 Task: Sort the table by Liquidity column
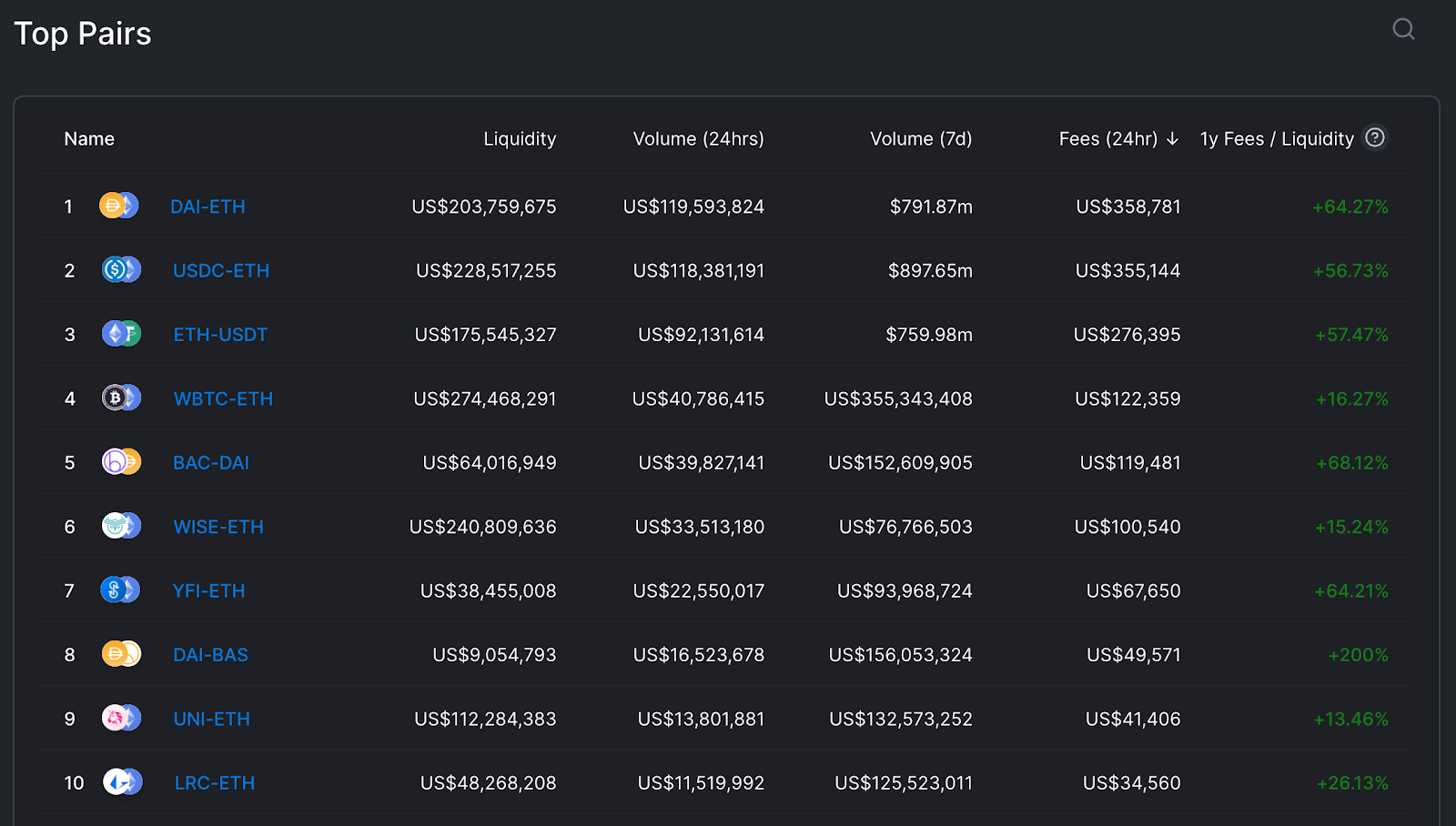point(520,139)
